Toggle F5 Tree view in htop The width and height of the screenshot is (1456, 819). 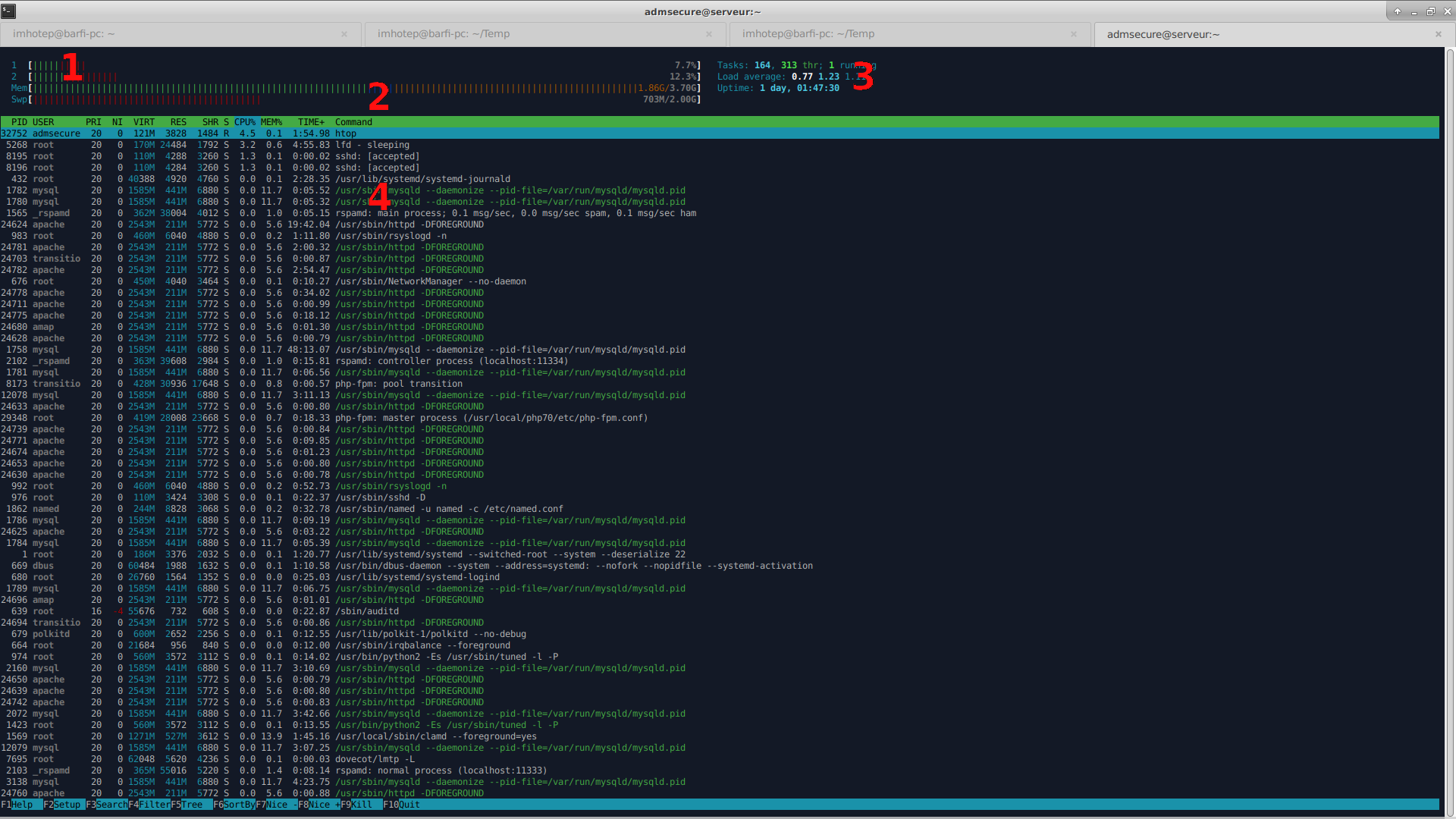(x=193, y=805)
